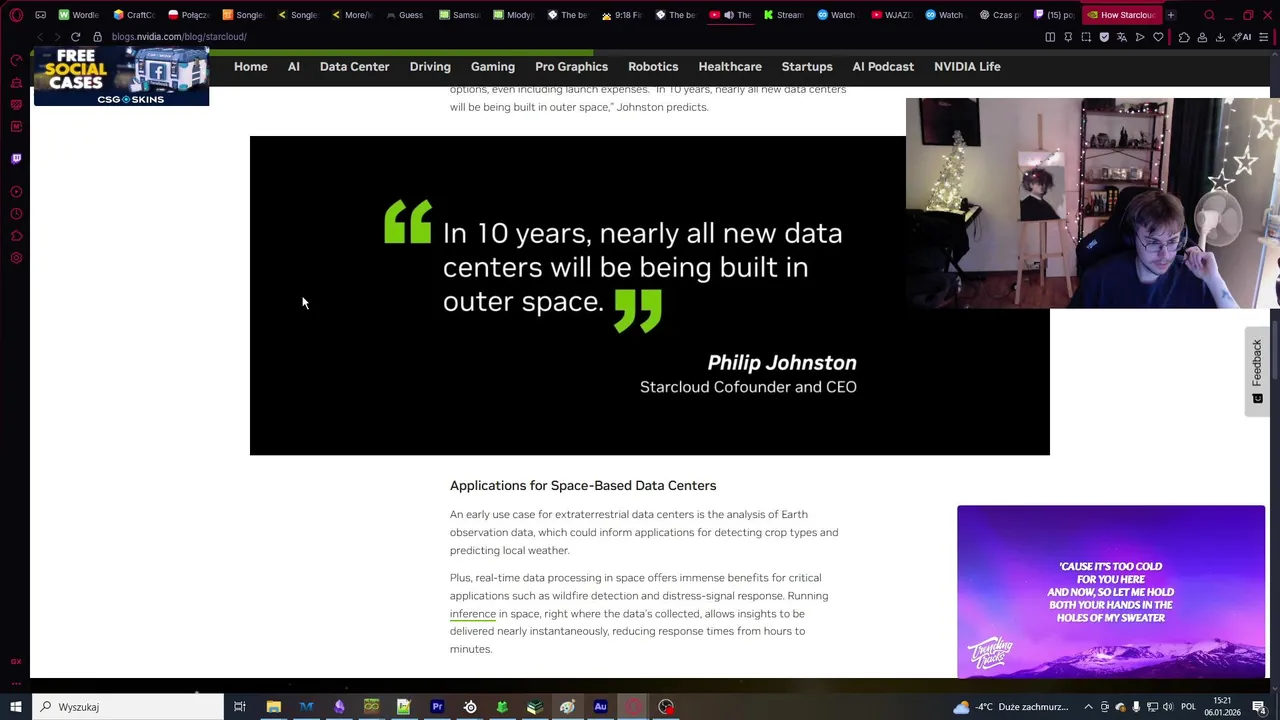1280x720 pixels.
Task: Switch to the How Starcloud tab
Action: 1121,15
